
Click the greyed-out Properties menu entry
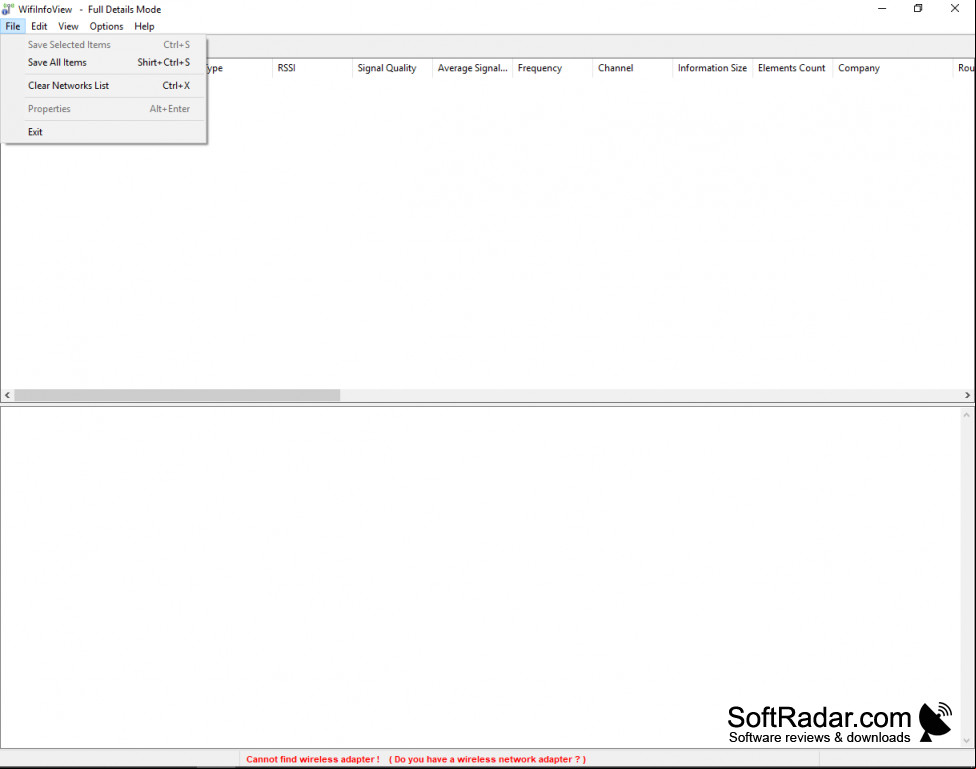coord(104,109)
